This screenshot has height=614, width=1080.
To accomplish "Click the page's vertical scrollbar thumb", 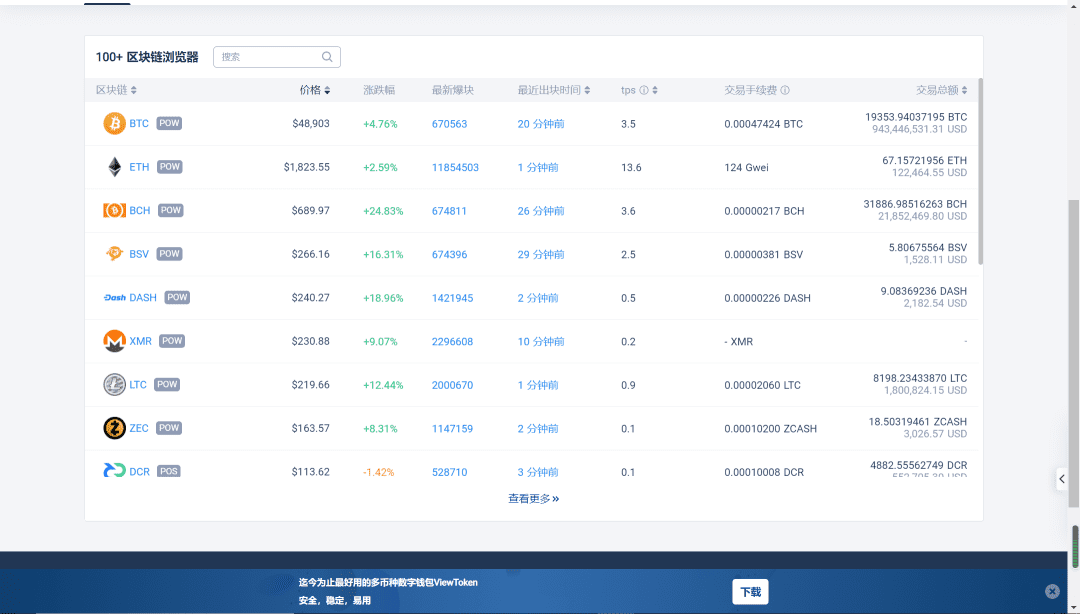I will [x=1074, y=354].
